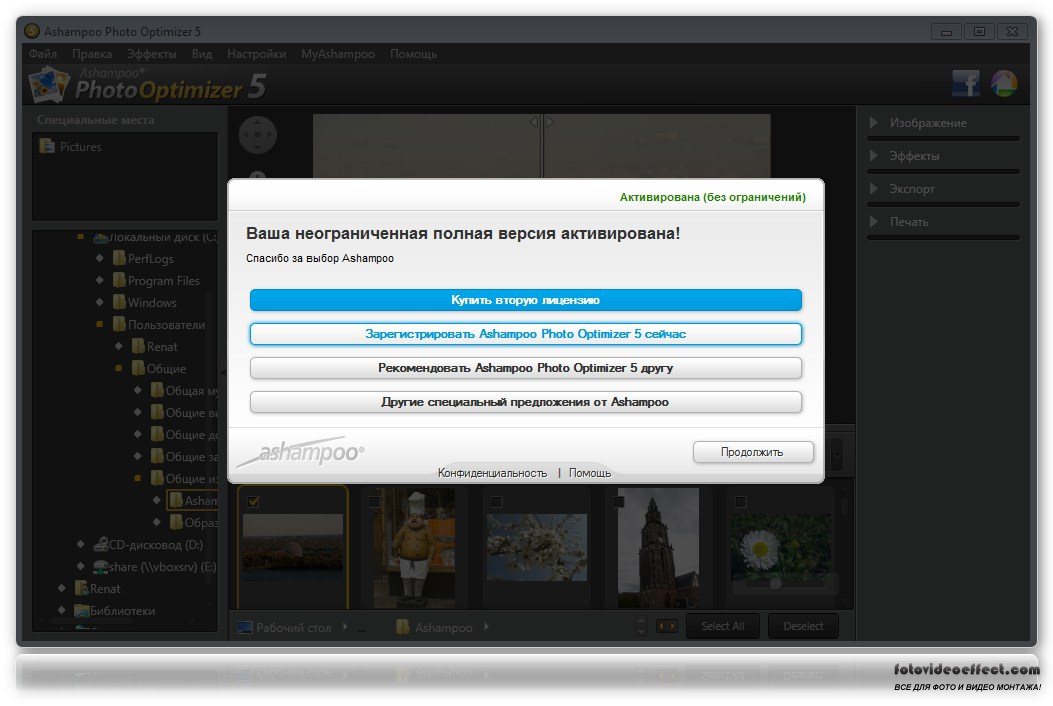Check the checkbox on the daisy thumbnail

click(740, 502)
